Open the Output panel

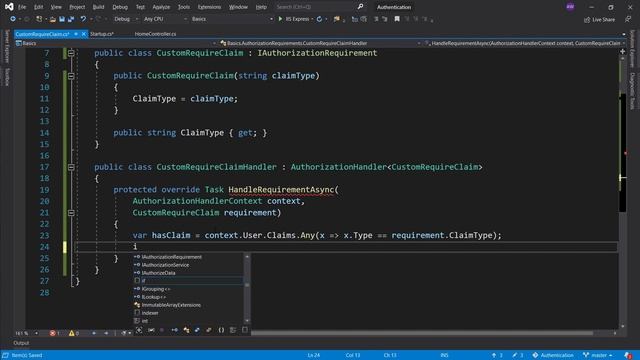pos(21,343)
